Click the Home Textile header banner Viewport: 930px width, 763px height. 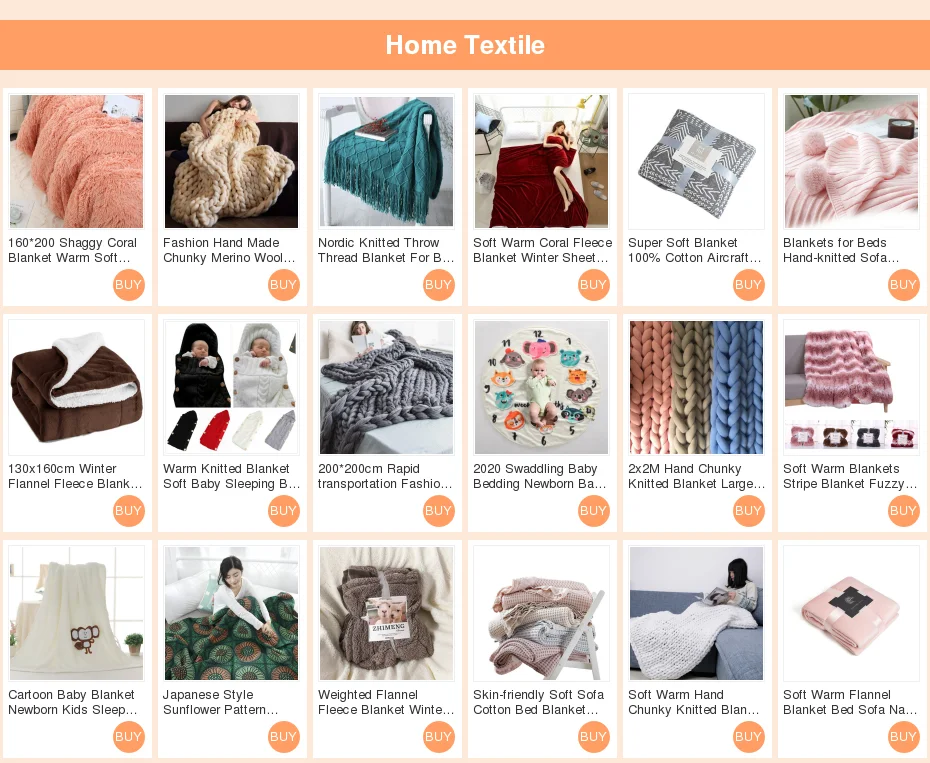pyautogui.click(x=465, y=45)
